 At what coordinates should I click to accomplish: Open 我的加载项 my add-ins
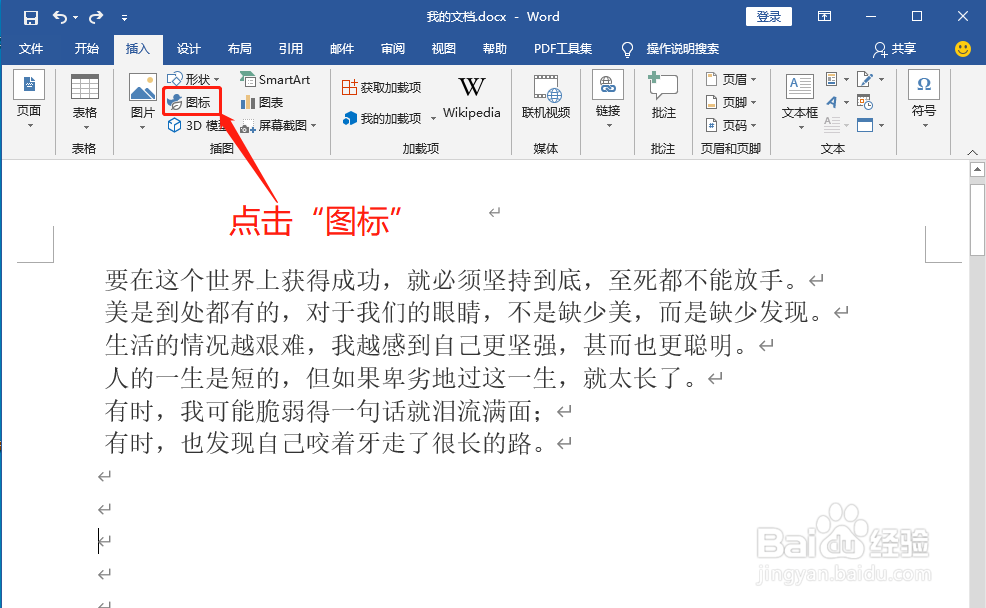tap(382, 118)
